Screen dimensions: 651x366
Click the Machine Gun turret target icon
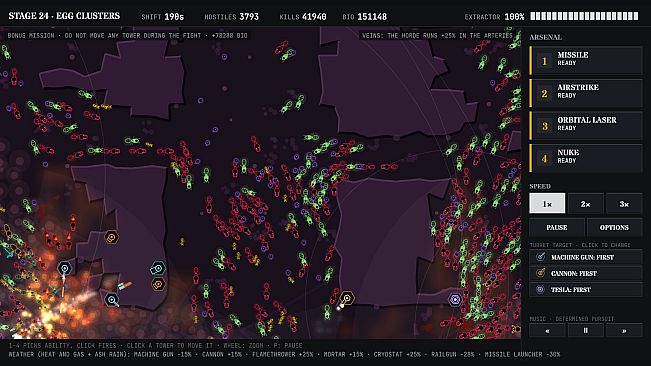point(540,257)
